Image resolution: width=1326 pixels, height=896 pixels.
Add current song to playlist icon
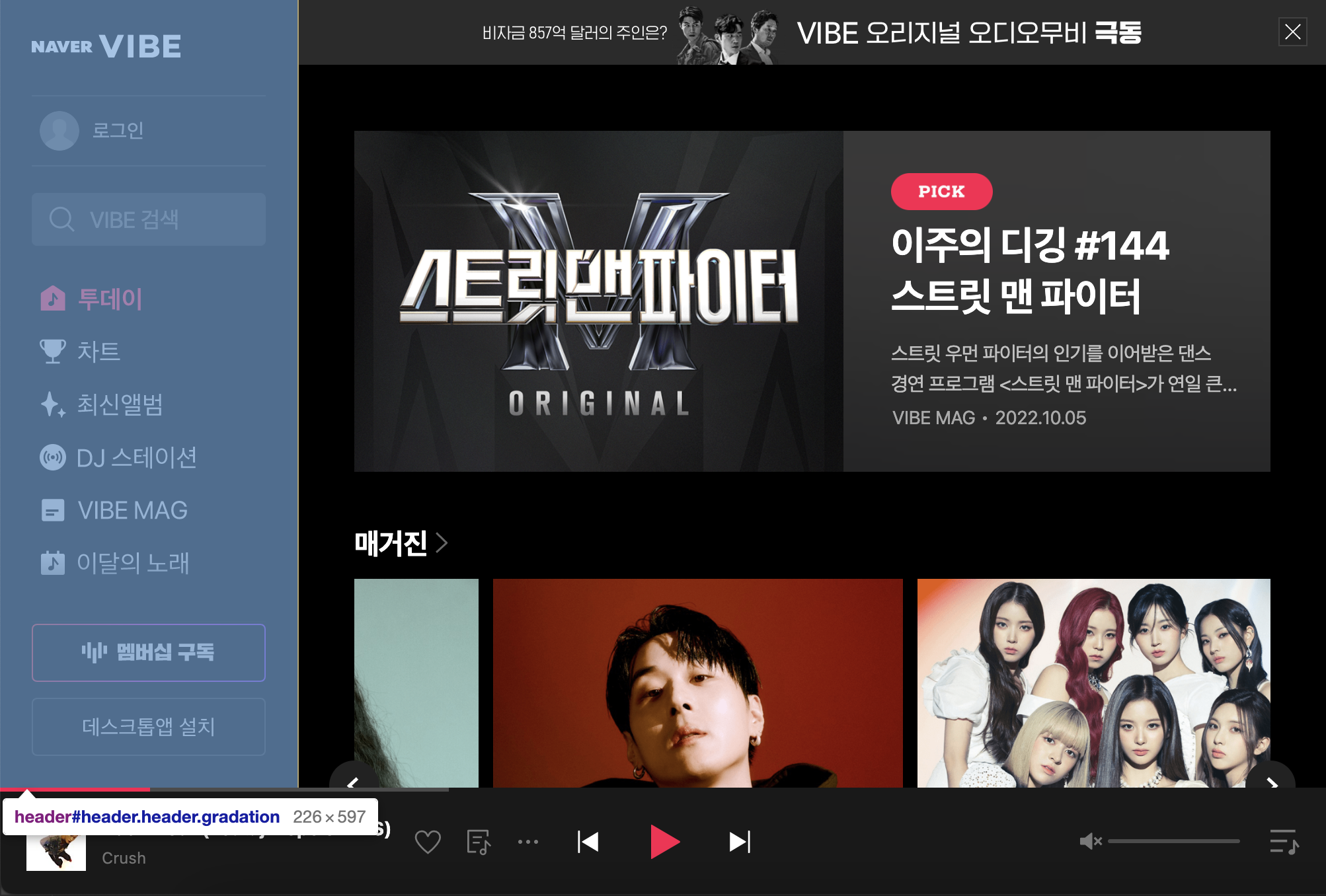tap(478, 842)
